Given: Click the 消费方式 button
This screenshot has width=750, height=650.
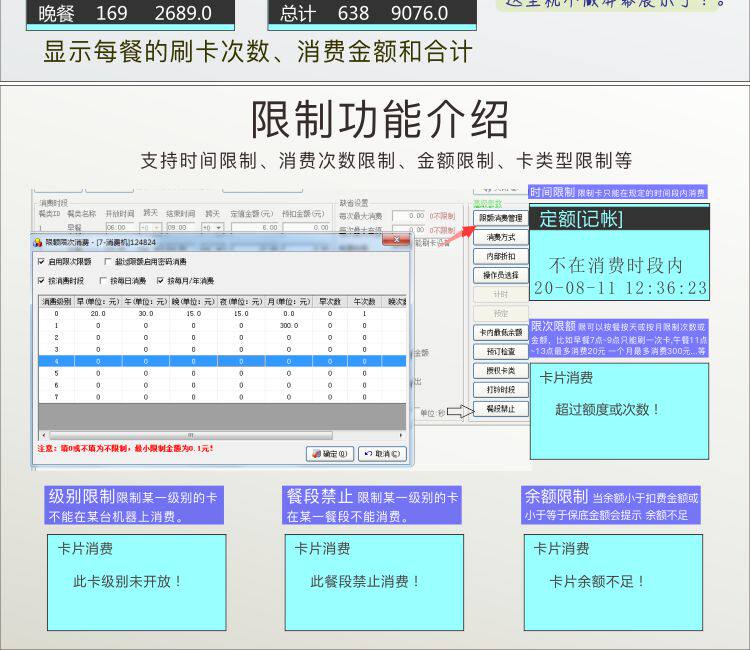Looking at the screenshot, I should point(501,237).
